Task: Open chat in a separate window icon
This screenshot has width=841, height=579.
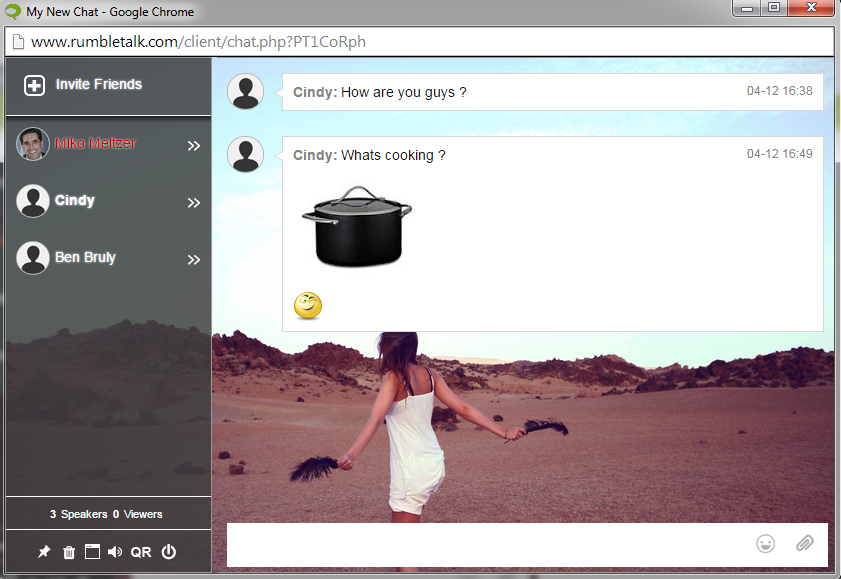Action: (x=92, y=551)
